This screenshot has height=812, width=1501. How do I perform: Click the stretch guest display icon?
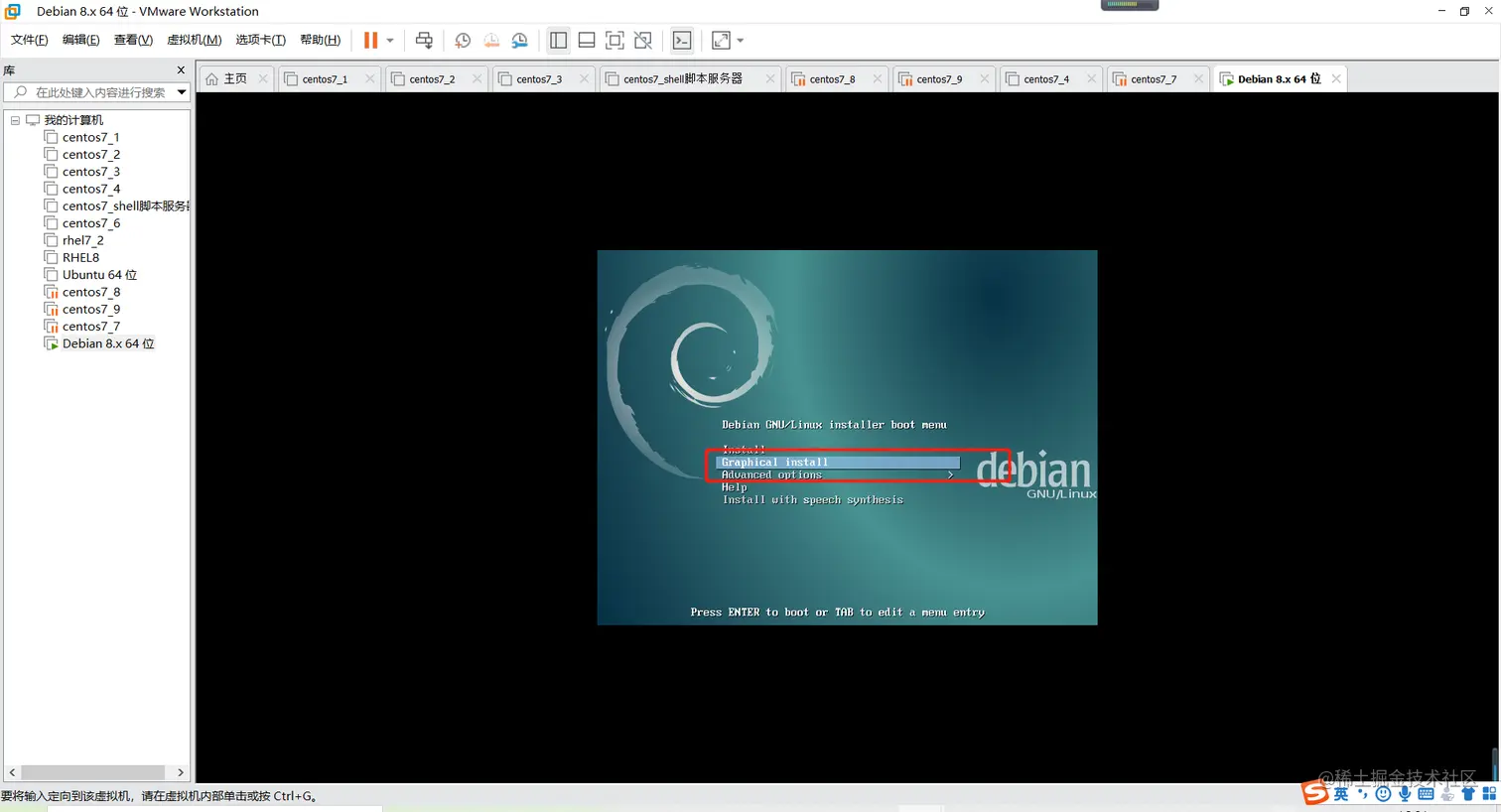click(x=722, y=40)
